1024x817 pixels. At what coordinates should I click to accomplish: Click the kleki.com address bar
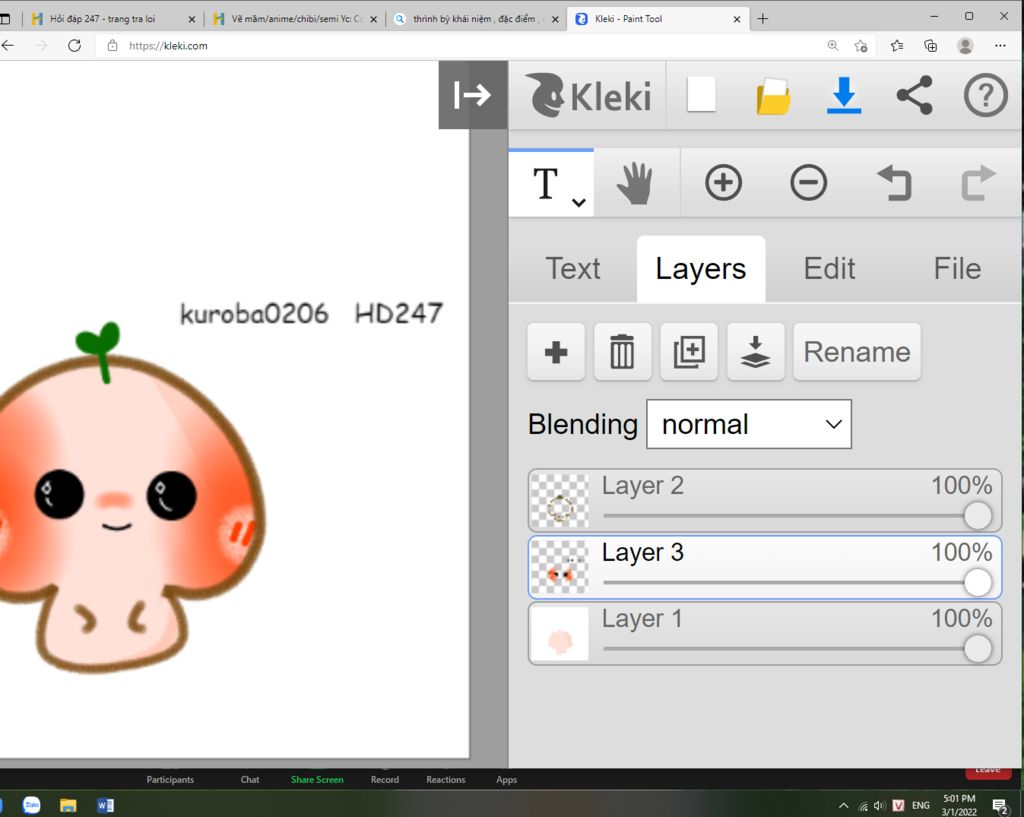457,46
